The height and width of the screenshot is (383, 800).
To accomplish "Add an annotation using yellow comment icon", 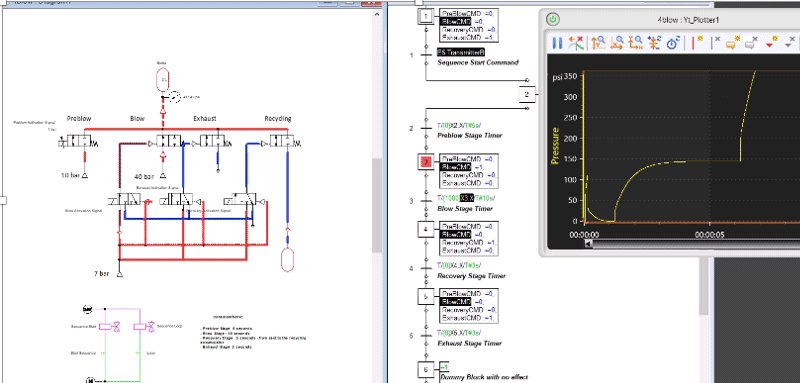I will (x=733, y=43).
